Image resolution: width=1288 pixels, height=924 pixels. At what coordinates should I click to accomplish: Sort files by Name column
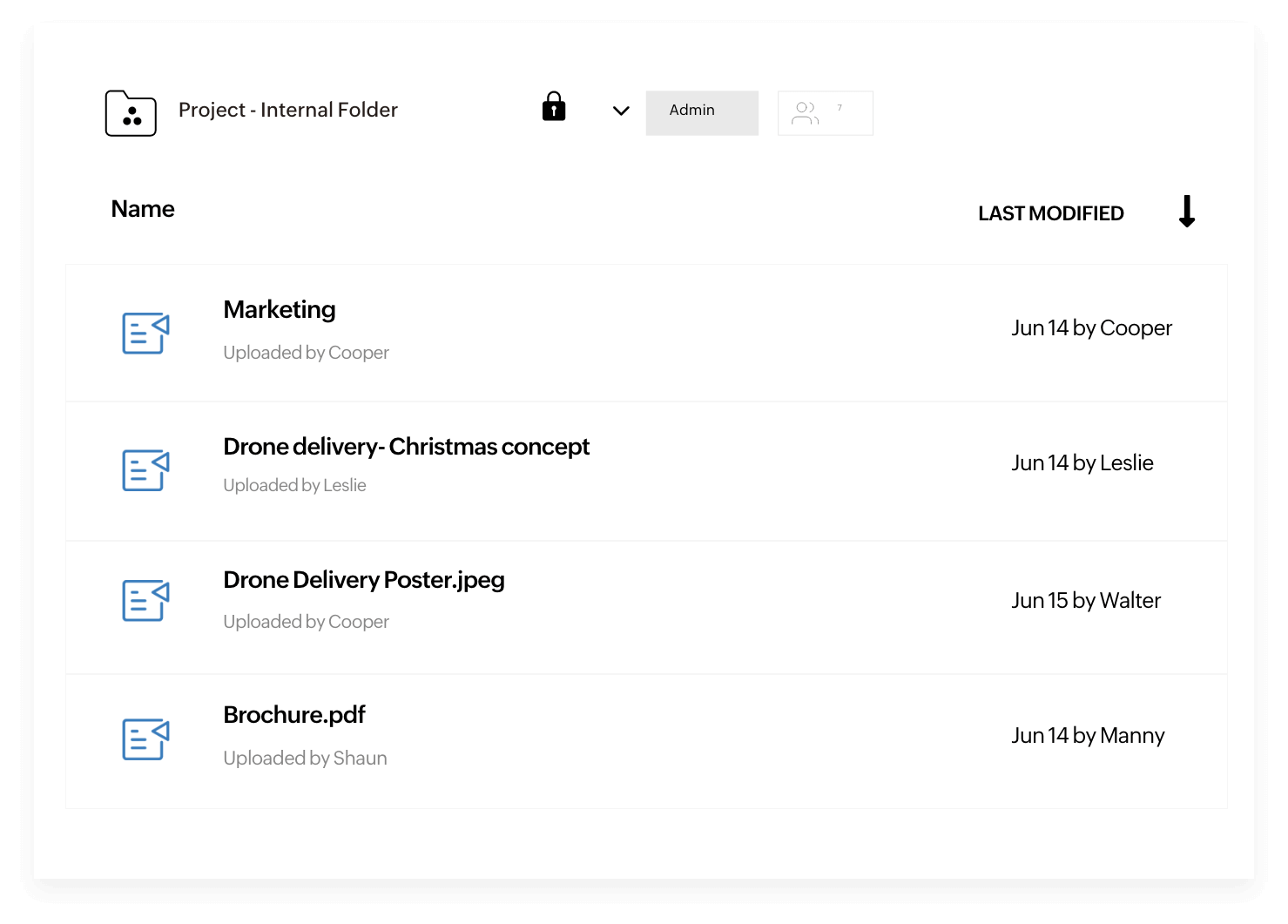(x=142, y=209)
